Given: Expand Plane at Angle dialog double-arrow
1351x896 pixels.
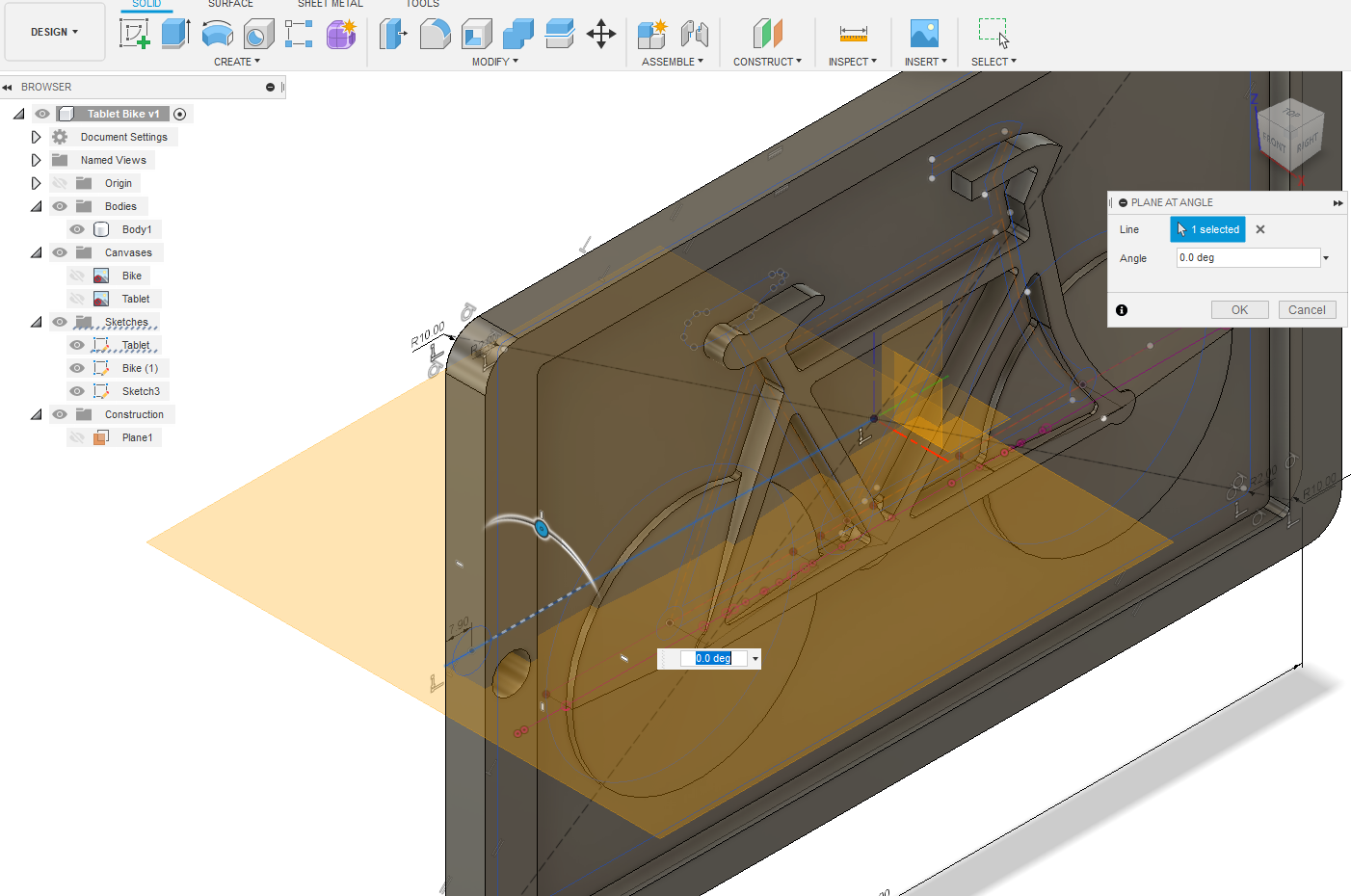Looking at the screenshot, I should tap(1338, 203).
